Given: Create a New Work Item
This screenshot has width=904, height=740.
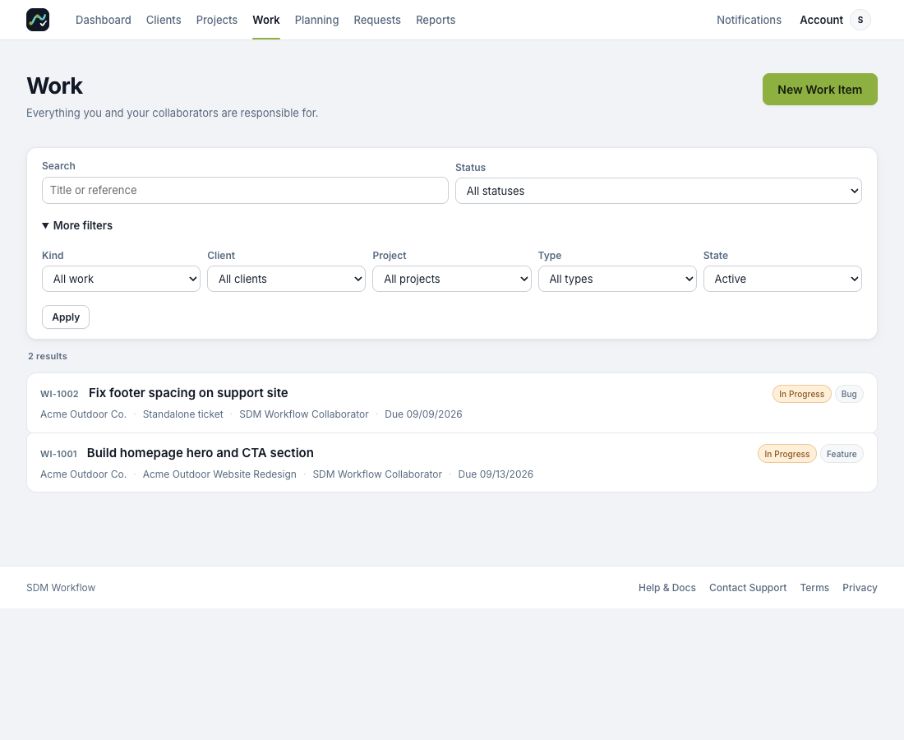Looking at the screenshot, I should (x=820, y=89).
